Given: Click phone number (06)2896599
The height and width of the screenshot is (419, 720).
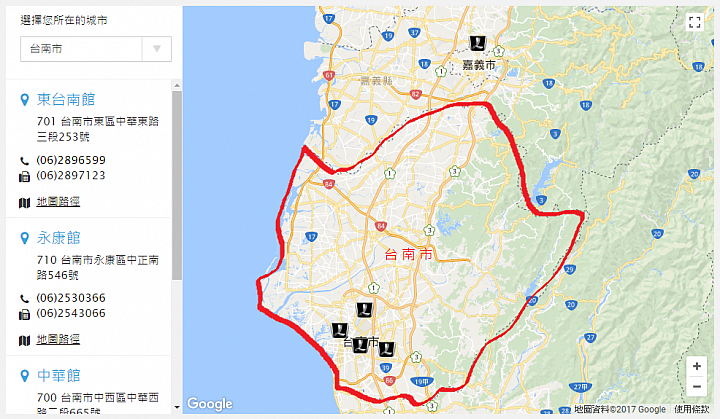Looking at the screenshot, I should coord(71,160).
